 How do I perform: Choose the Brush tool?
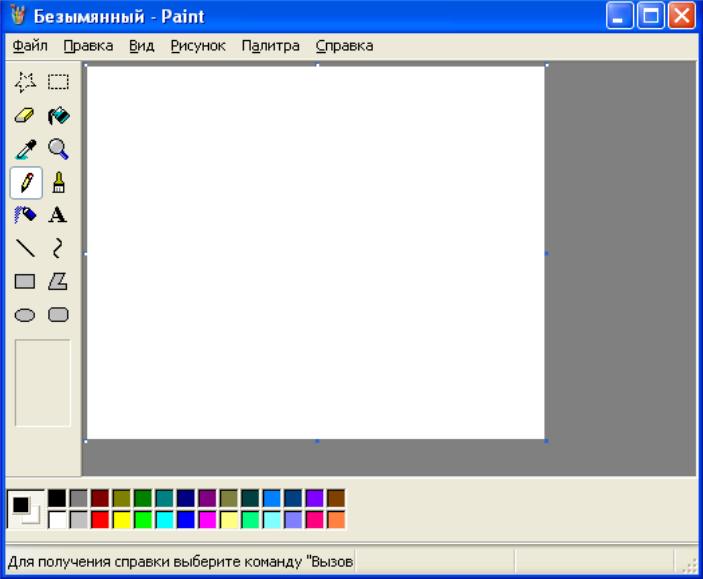coord(58,183)
